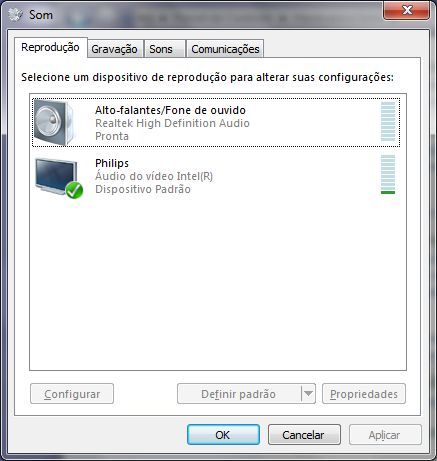The width and height of the screenshot is (437, 461).
Task: Click the volume level meter for Alto-falantes
Action: [388, 121]
